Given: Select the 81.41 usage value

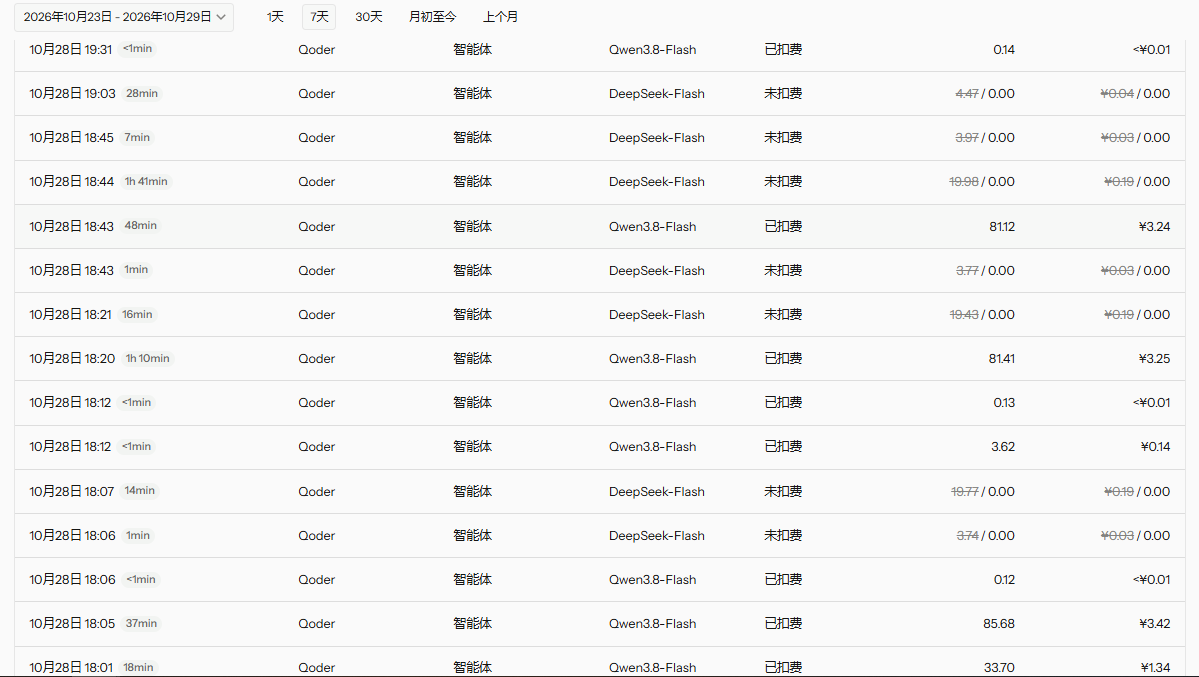Looking at the screenshot, I should click(x=1002, y=359).
